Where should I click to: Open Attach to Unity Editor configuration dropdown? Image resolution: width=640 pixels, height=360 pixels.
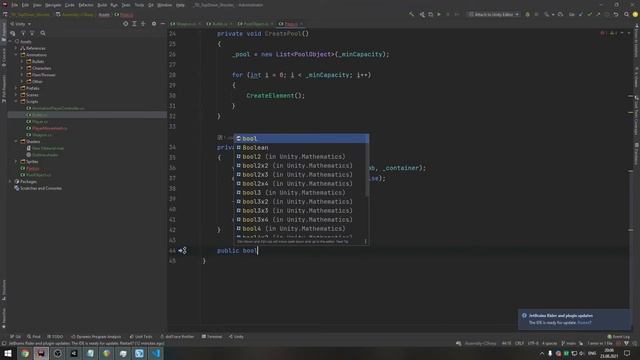point(493,14)
